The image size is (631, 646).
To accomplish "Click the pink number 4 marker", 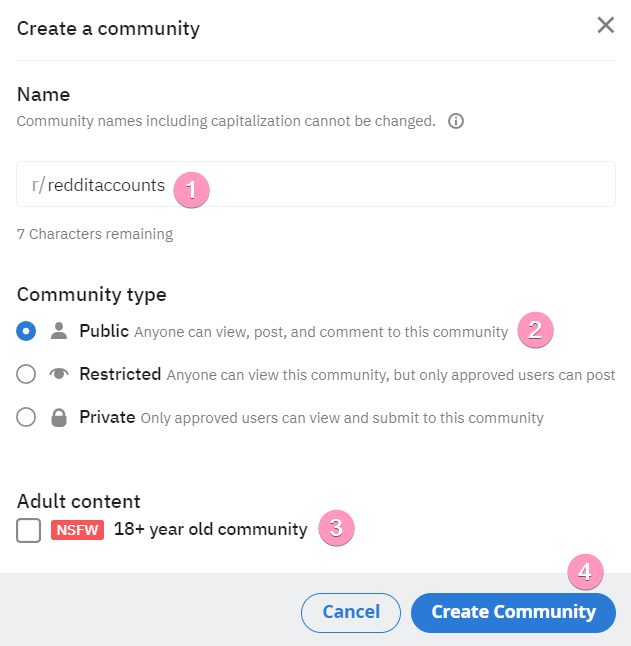I will click(586, 573).
